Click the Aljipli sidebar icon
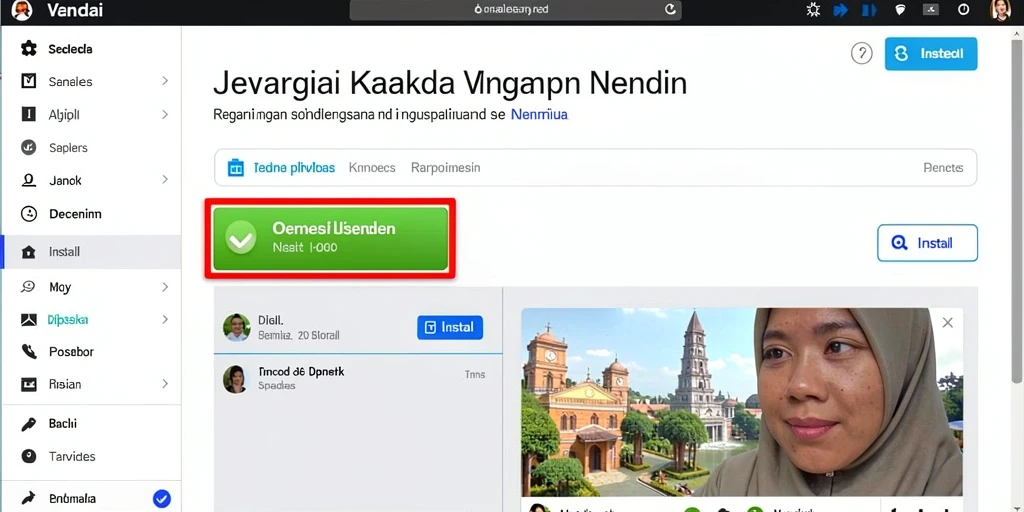 29,114
